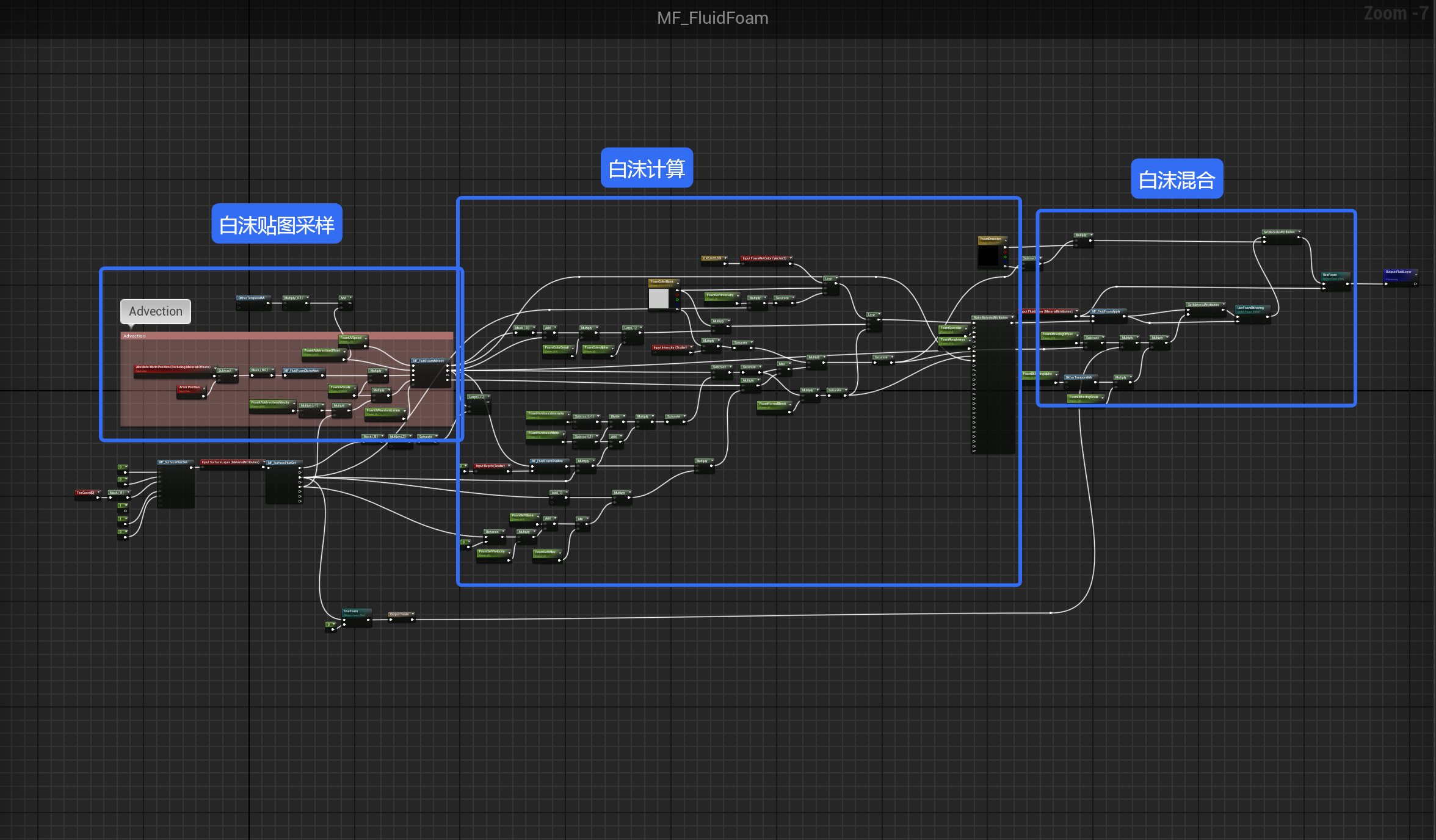Collapse the FoamEmissive node preview arrow
1436x840 pixels.
(x=1005, y=239)
